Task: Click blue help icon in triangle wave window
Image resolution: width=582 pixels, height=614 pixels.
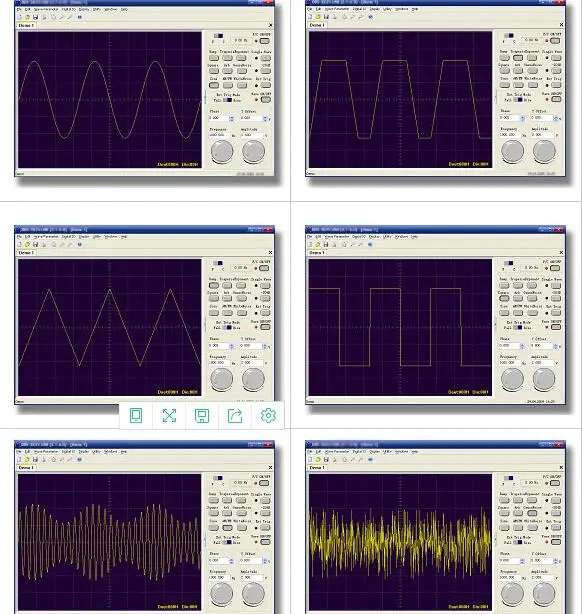Action: tap(80, 244)
